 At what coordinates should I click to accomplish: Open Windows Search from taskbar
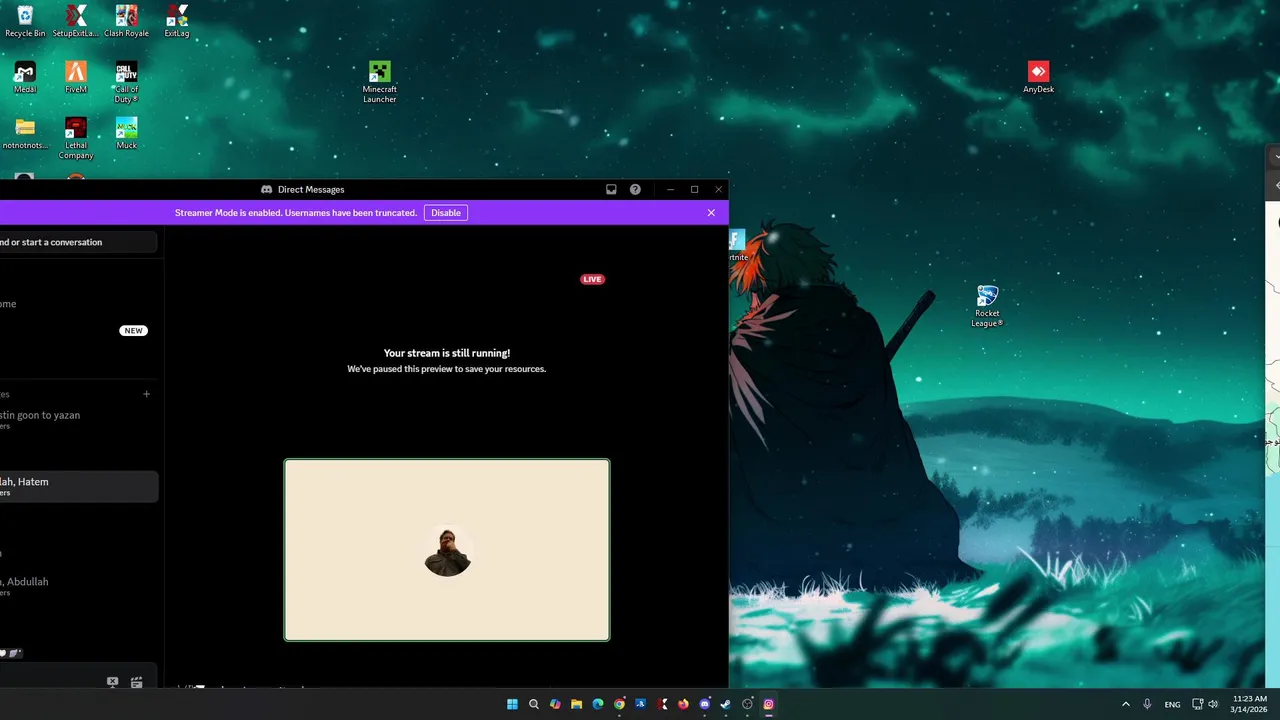534,704
